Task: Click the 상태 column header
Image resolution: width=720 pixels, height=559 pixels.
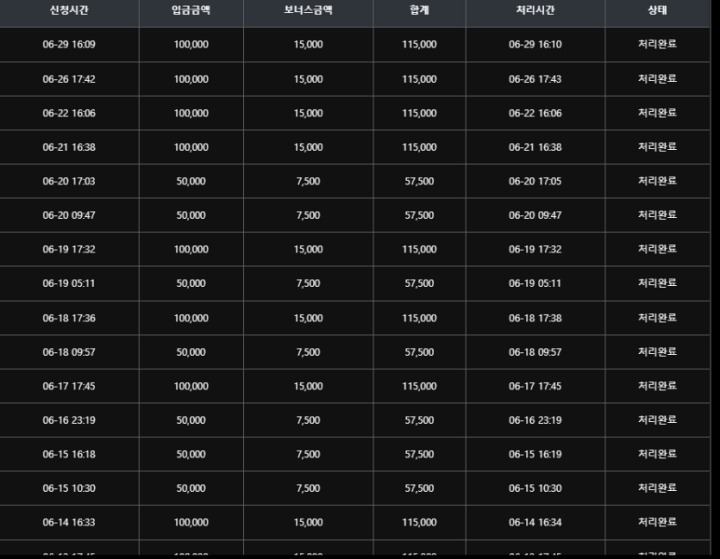Action: tap(658, 11)
